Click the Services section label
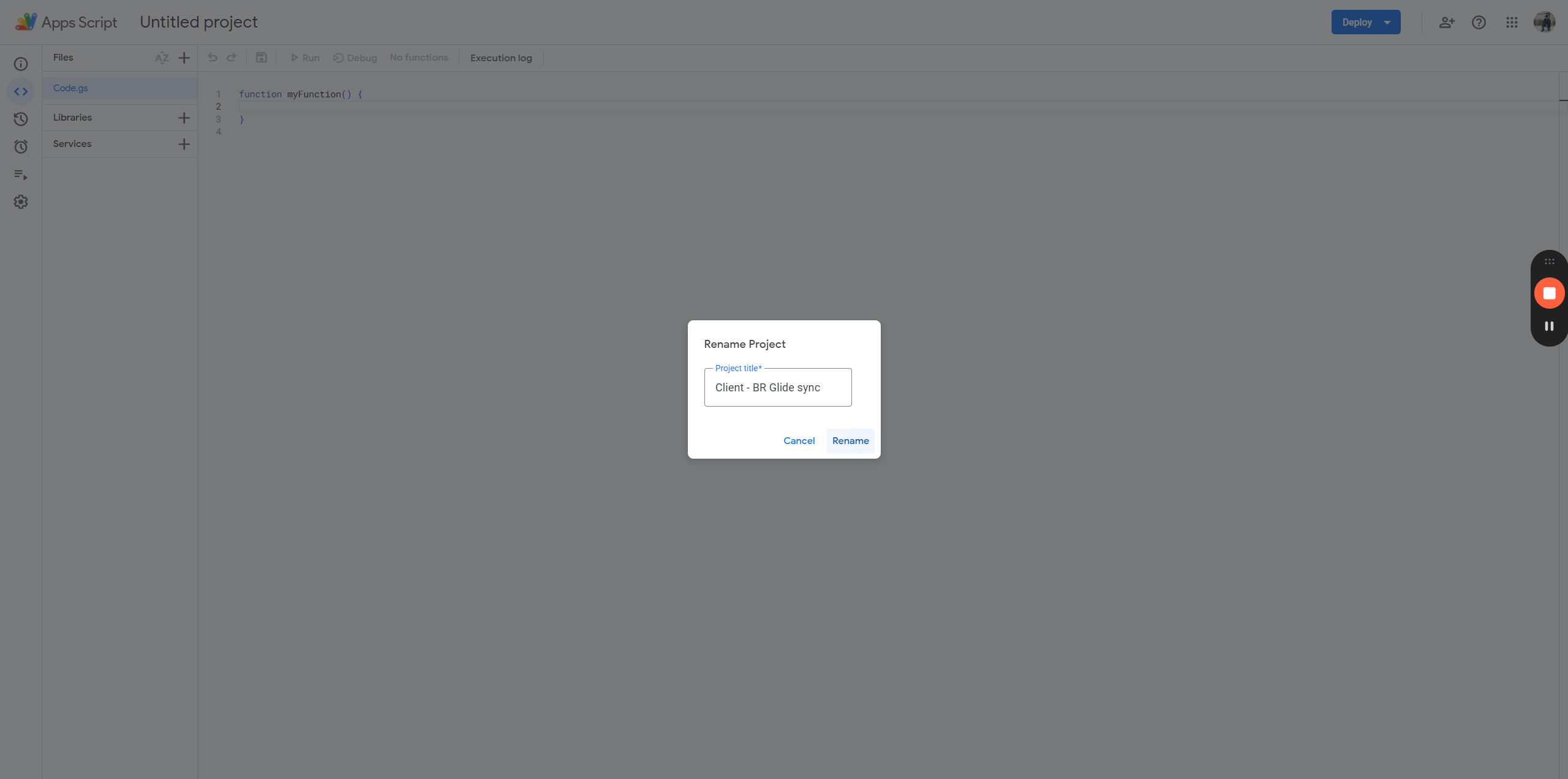Screen dimensions: 1568x779 point(72,144)
